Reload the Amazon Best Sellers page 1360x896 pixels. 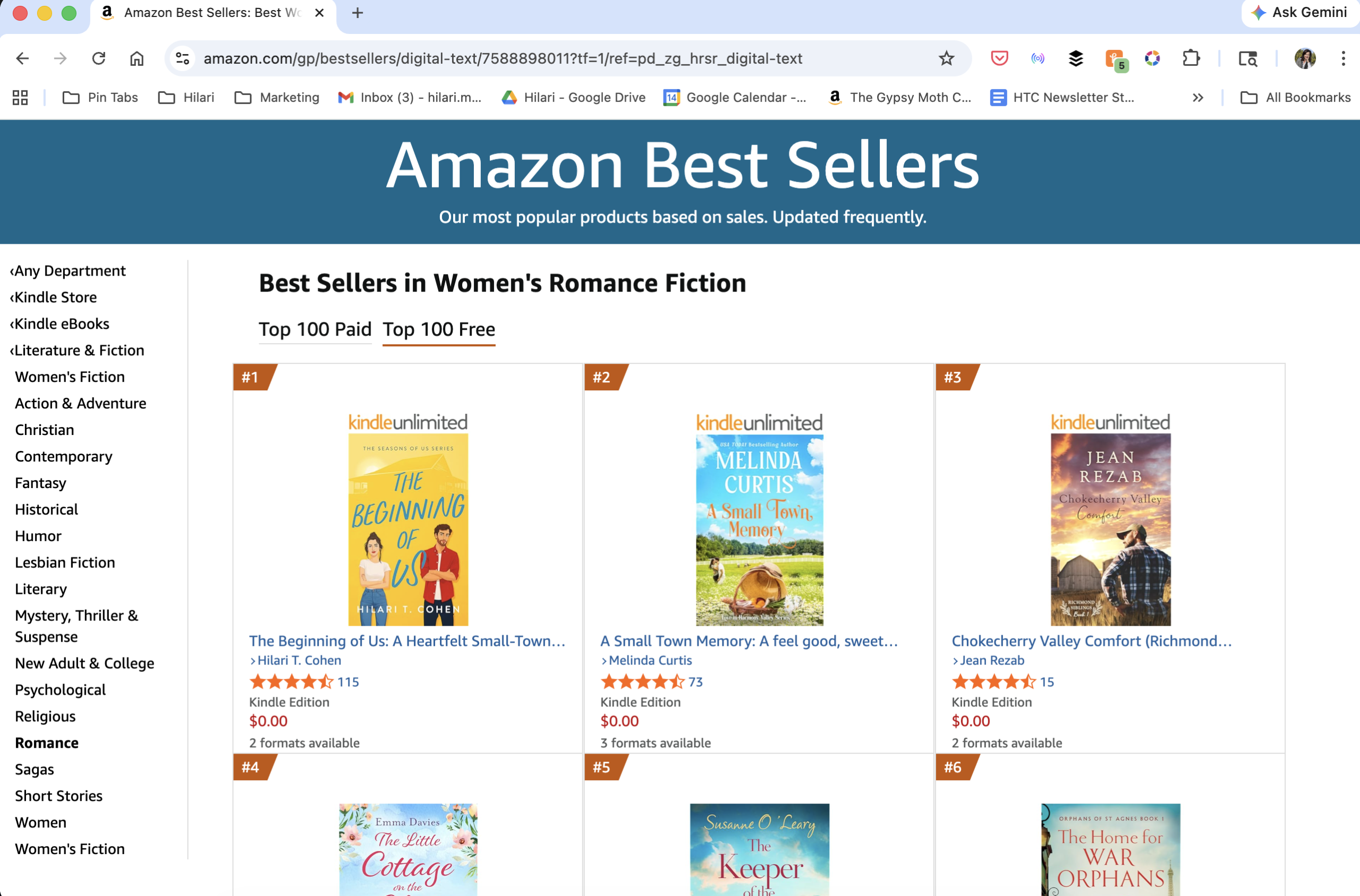pyautogui.click(x=99, y=58)
